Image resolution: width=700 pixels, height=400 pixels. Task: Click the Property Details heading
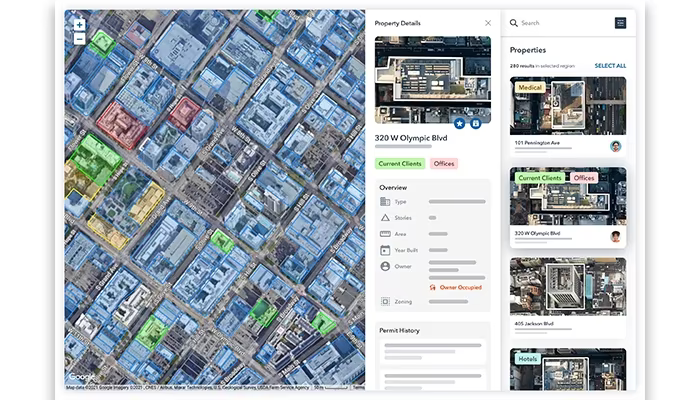coord(397,23)
